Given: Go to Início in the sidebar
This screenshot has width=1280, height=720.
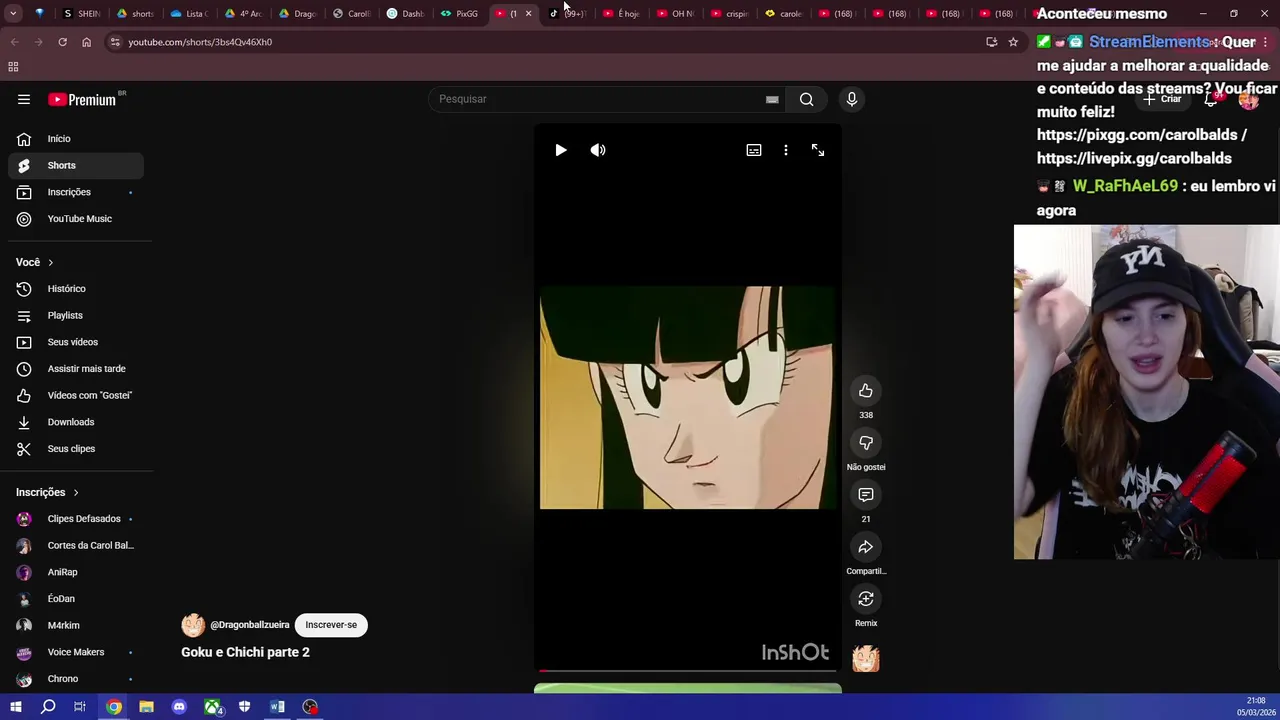Looking at the screenshot, I should pyautogui.click(x=76, y=139).
